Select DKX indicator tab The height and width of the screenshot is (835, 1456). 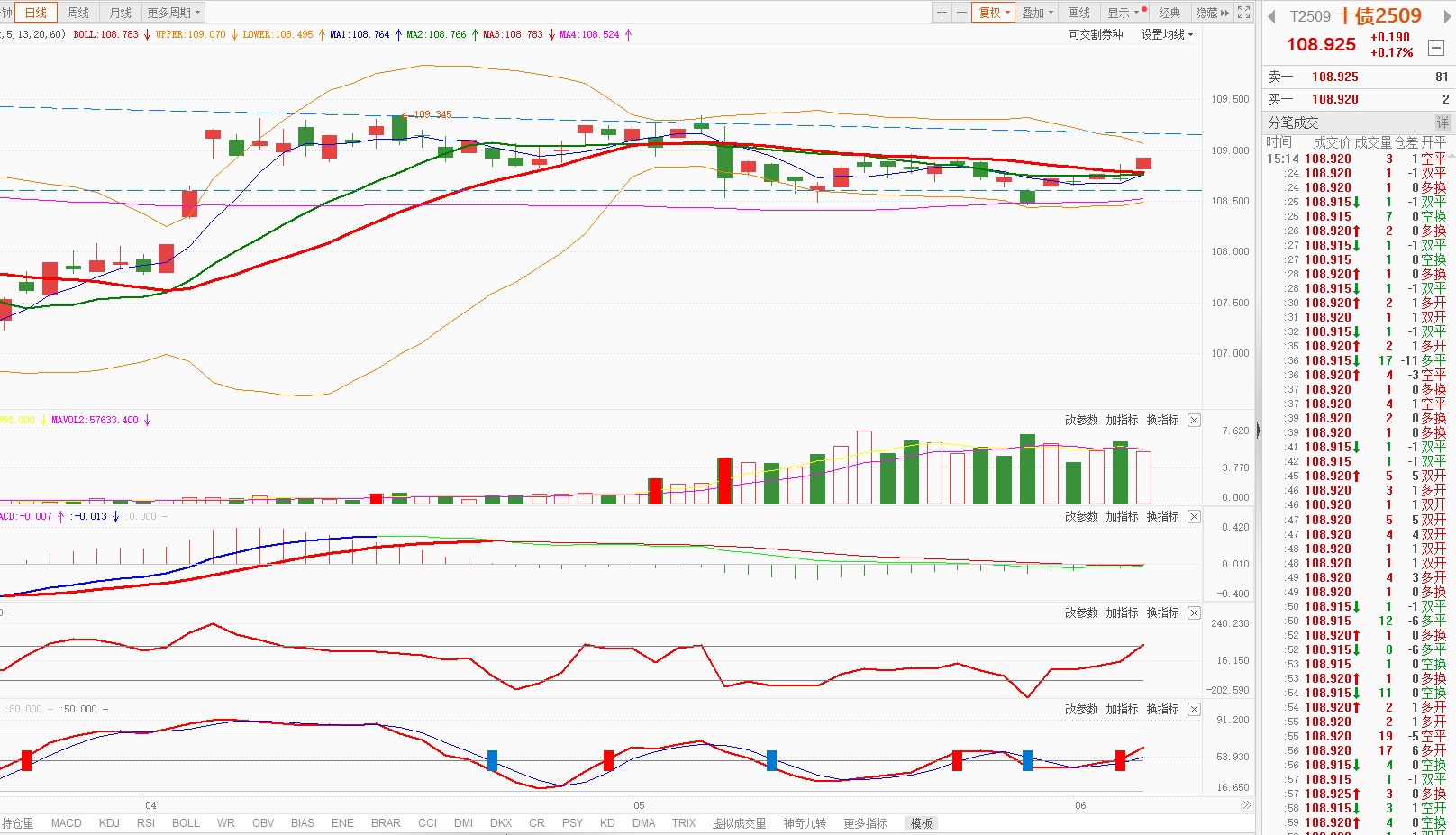point(501,823)
